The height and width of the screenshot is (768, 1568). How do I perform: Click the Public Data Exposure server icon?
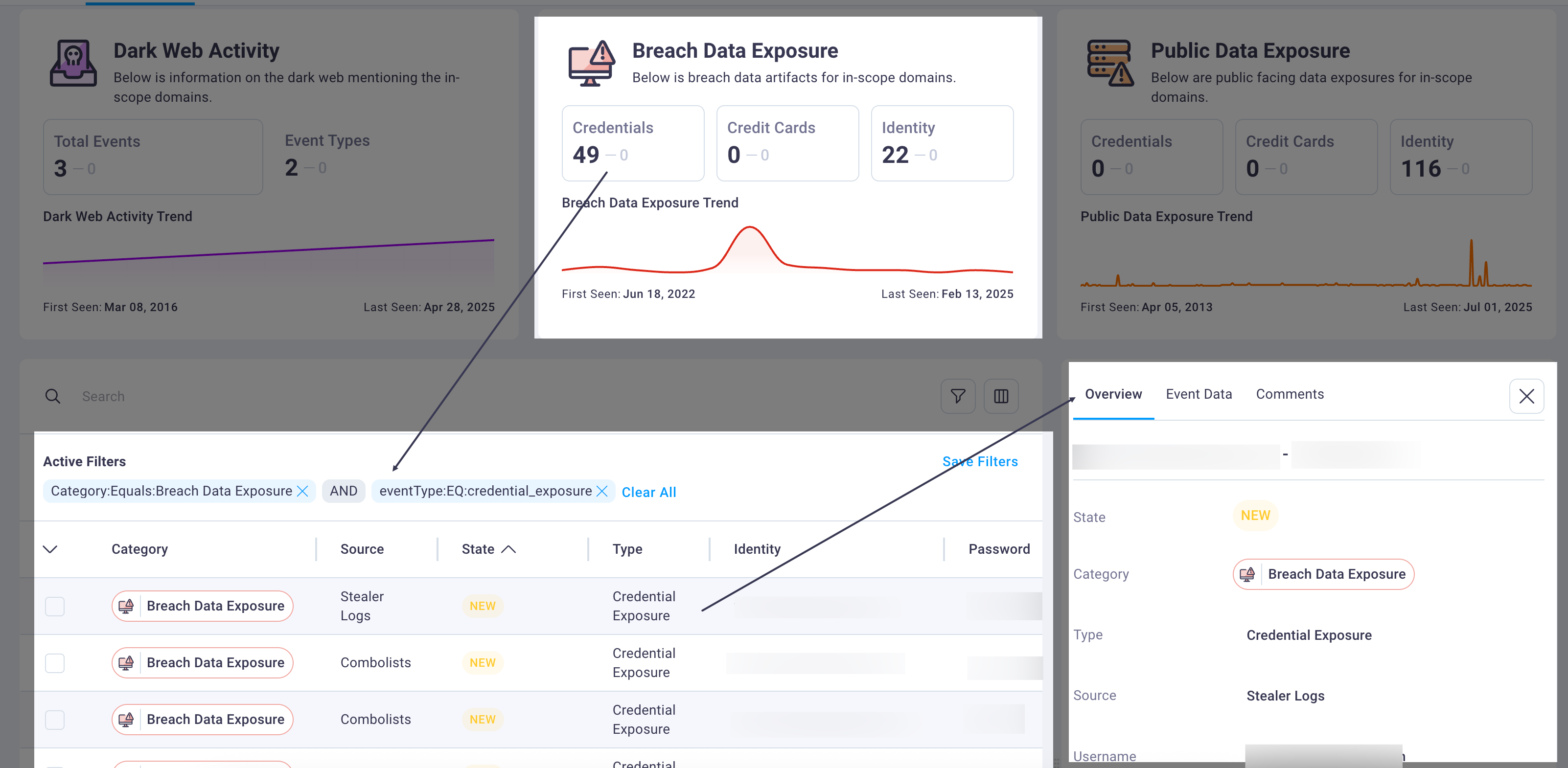1110,63
